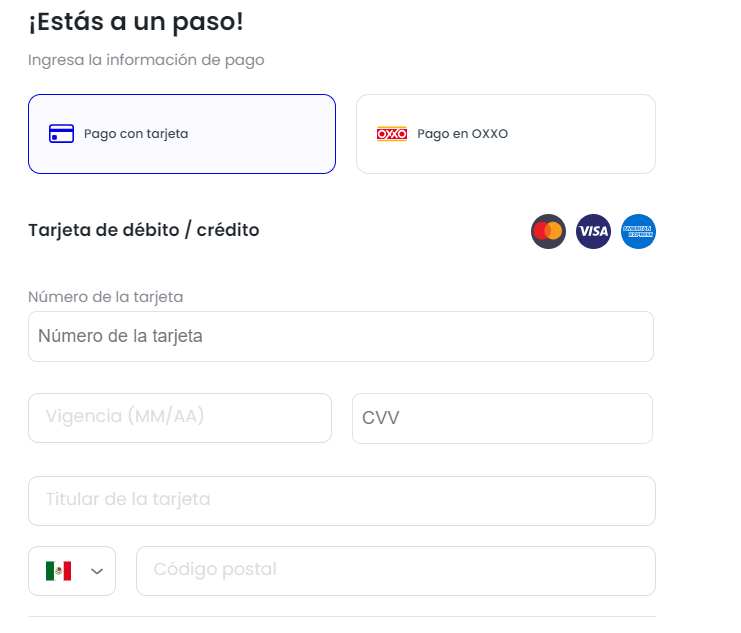741x633 pixels.
Task: Click the Vigencia (MM/AA) field
Action: click(180, 418)
